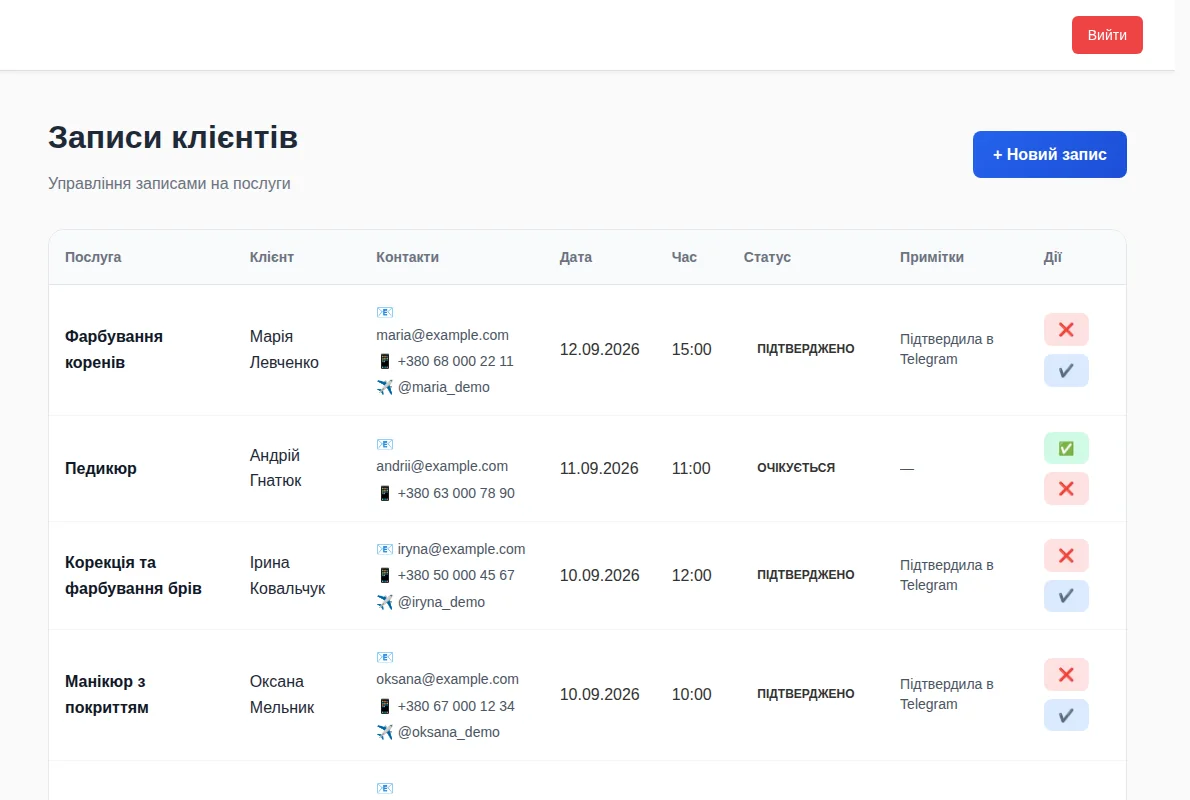Click Telegram handle @maria_demo
The height and width of the screenshot is (800, 1190).
(444, 387)
